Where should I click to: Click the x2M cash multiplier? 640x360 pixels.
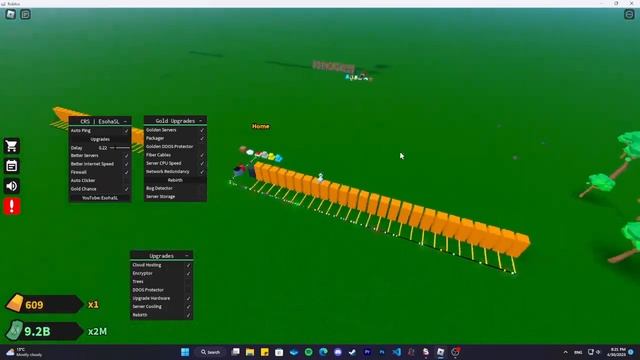pos(98,331)
